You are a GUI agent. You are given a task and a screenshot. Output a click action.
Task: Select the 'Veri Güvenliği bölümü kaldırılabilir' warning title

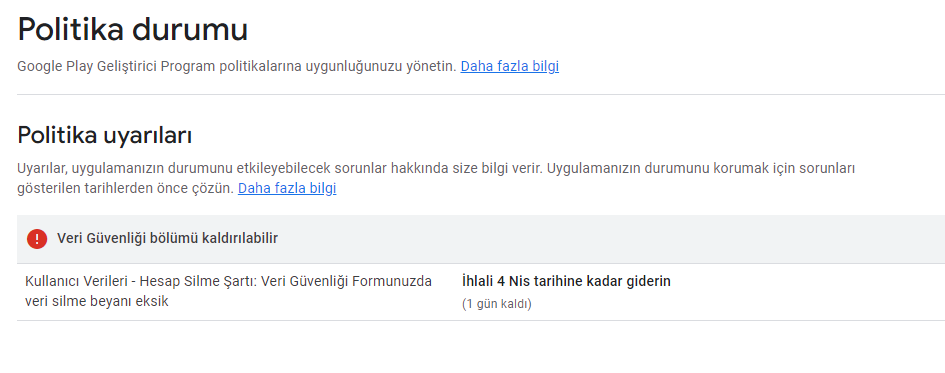(x=168, y=239)
